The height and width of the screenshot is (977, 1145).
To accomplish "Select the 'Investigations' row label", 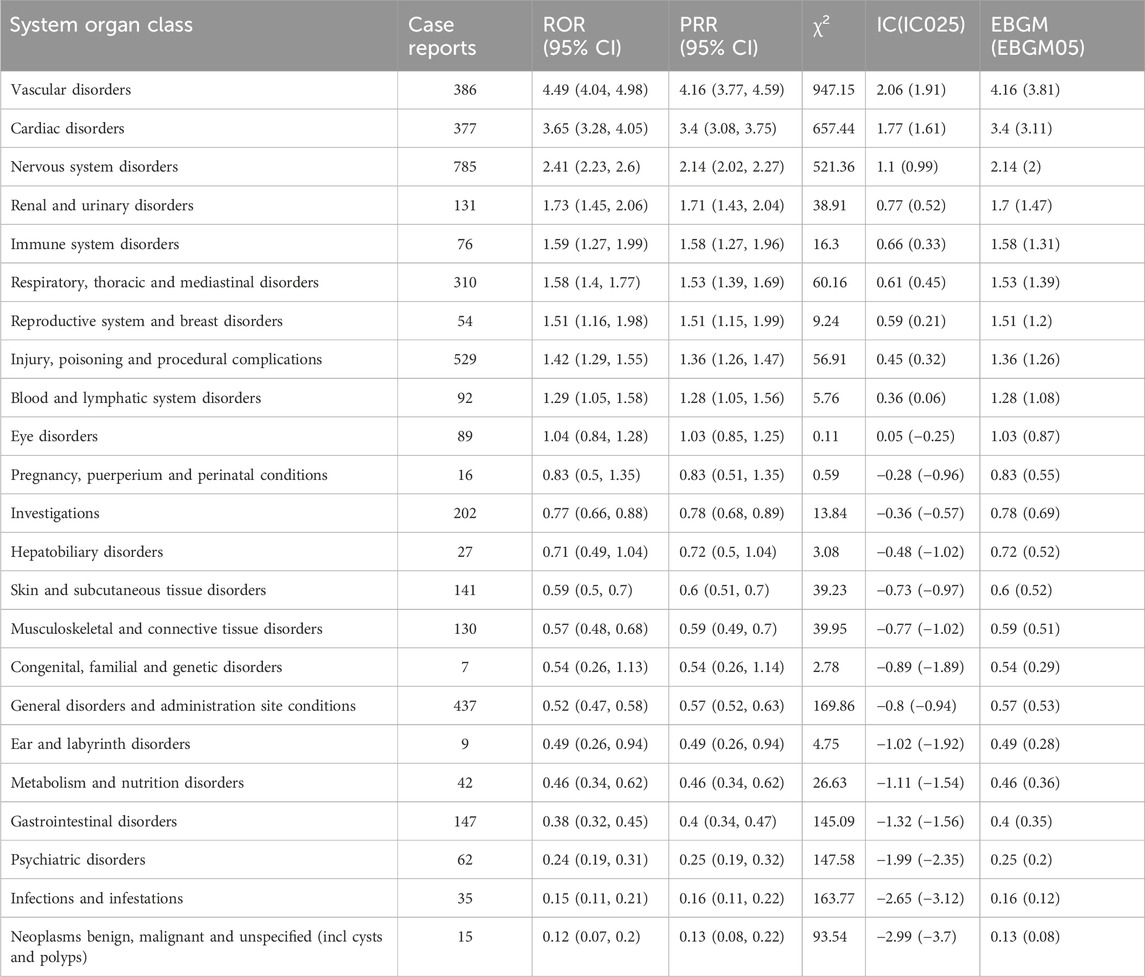I will point(55,514).
